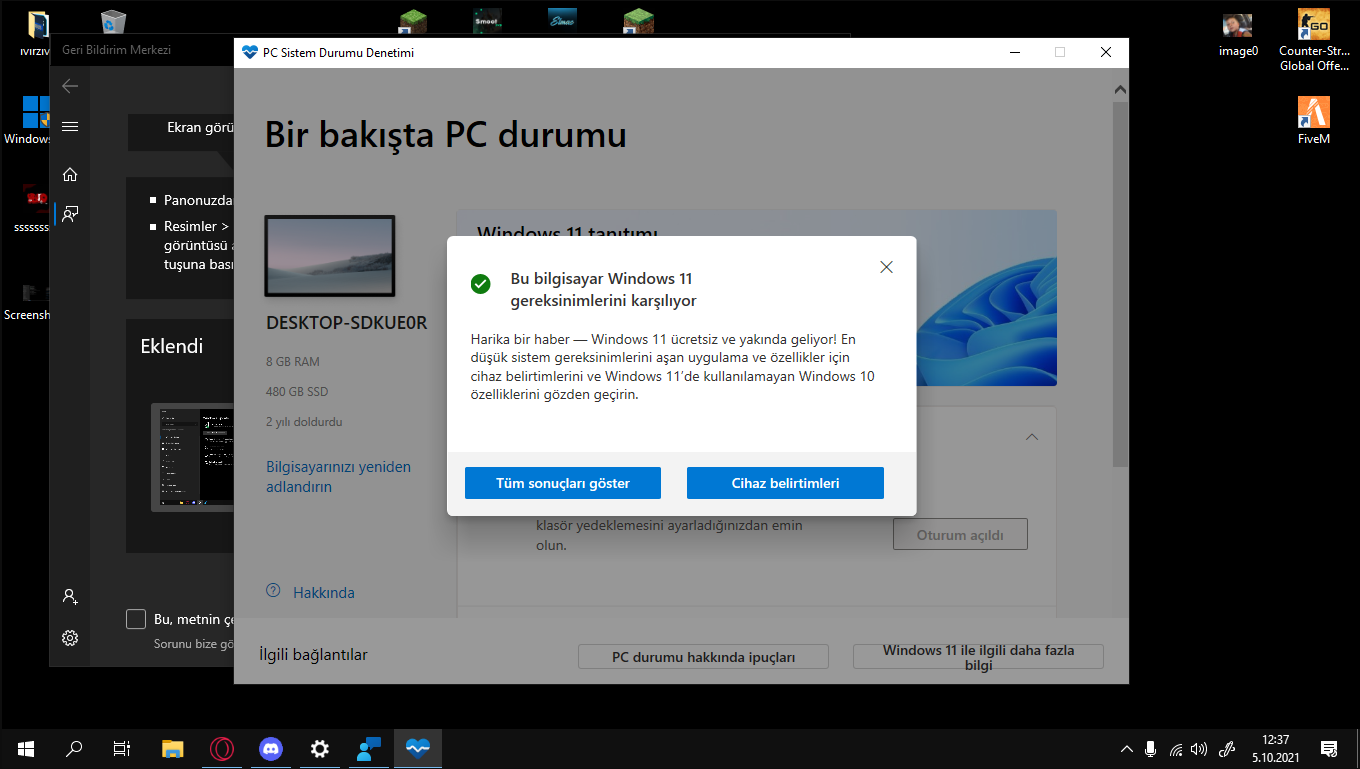Launch File Explorer from the taskbar
Screen dimensions: 1360x769
pos(173,748)
